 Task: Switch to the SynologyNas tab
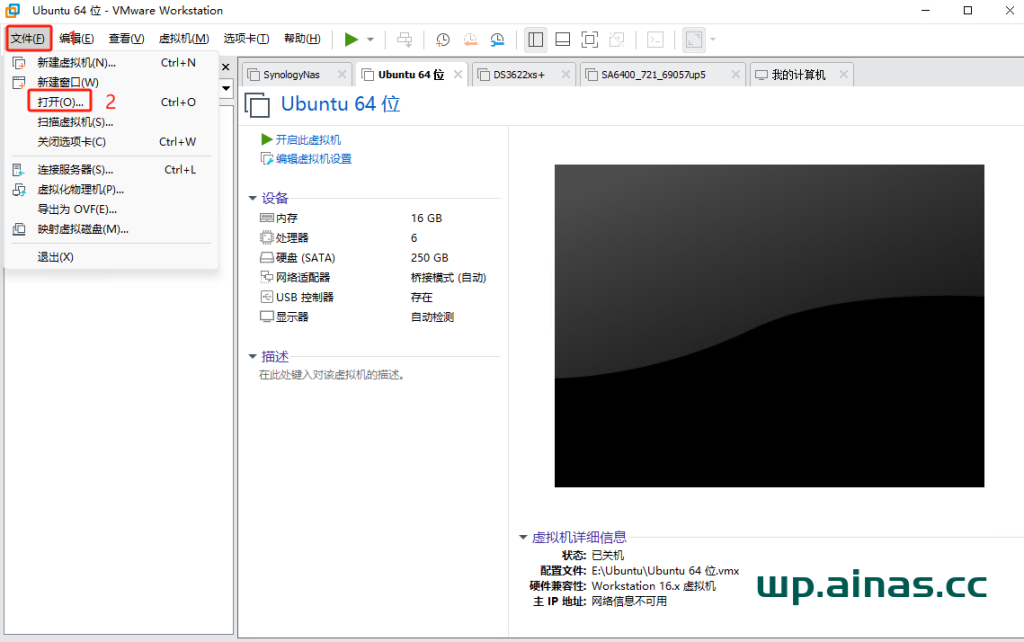point(291,74)
